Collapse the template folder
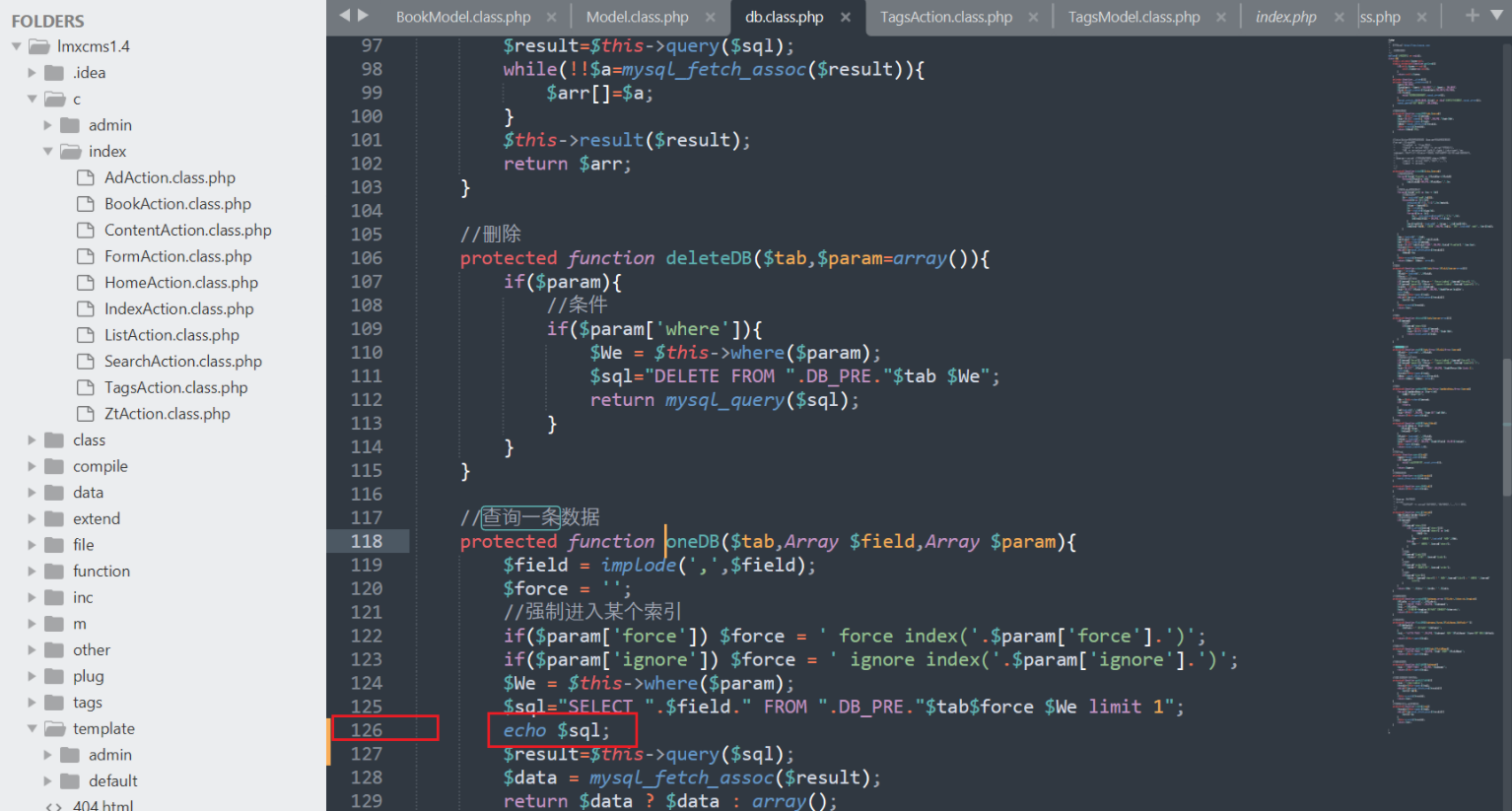The height and width of the screenshot is (811, 1512). pyautogui.click(x=32, y=728)
